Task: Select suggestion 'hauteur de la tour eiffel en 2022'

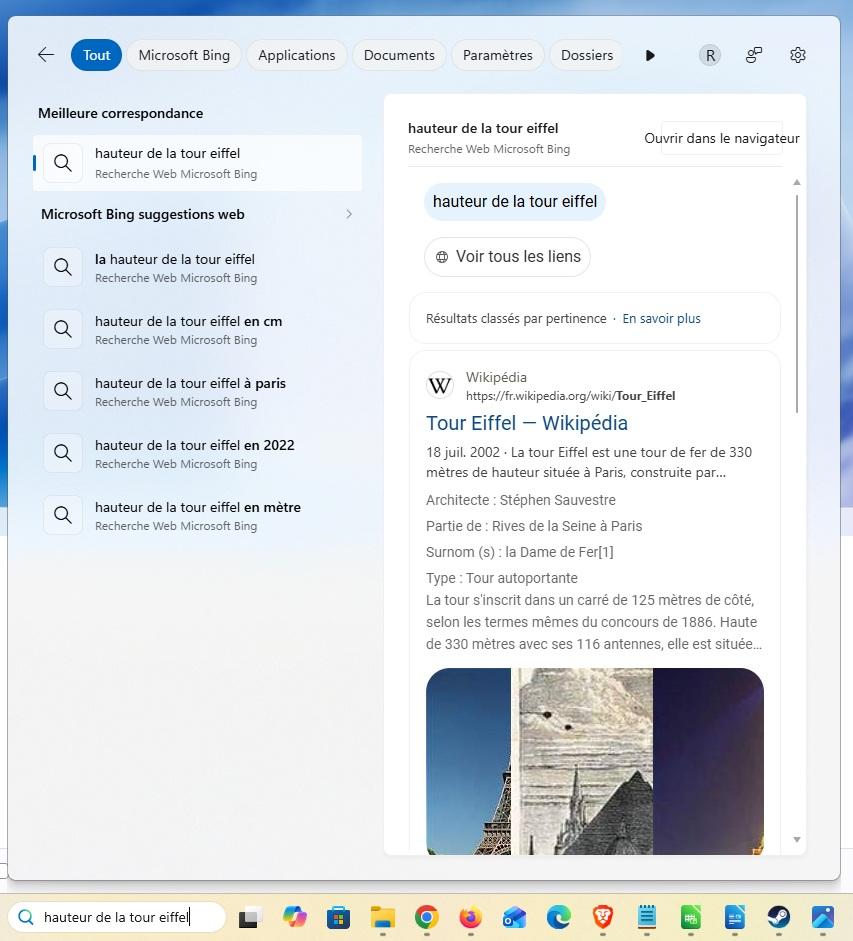Action: (x=197, y=454)
